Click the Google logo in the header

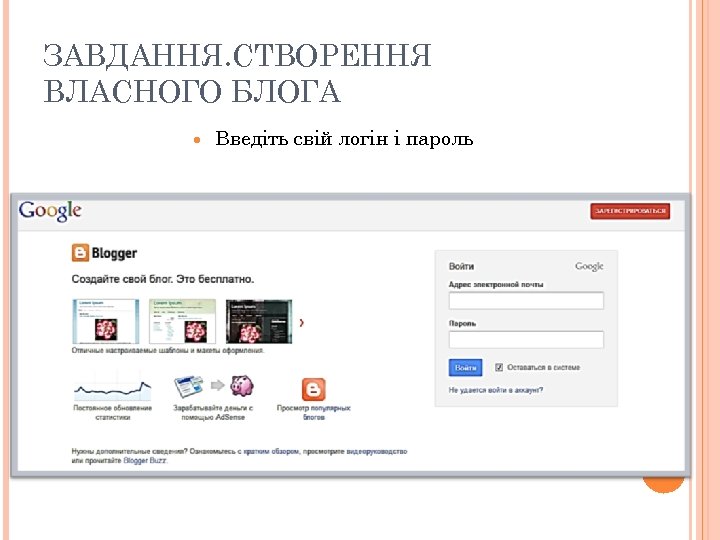pyautogui.click(x=50, y=211)
